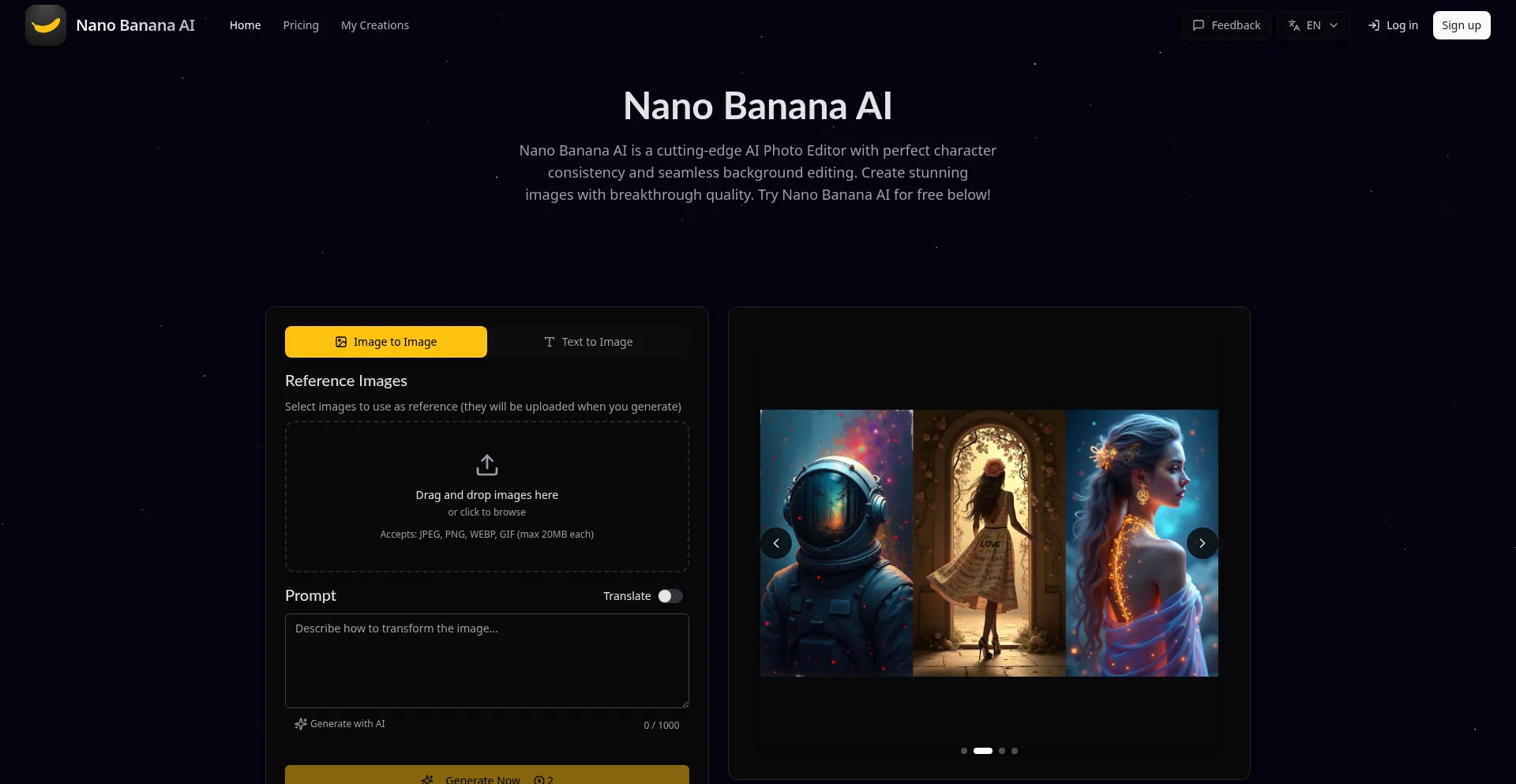Select the Image to Image tab
Viewport: 1516px width, 784px height.
pyautogui.click(x=386, y=342)
